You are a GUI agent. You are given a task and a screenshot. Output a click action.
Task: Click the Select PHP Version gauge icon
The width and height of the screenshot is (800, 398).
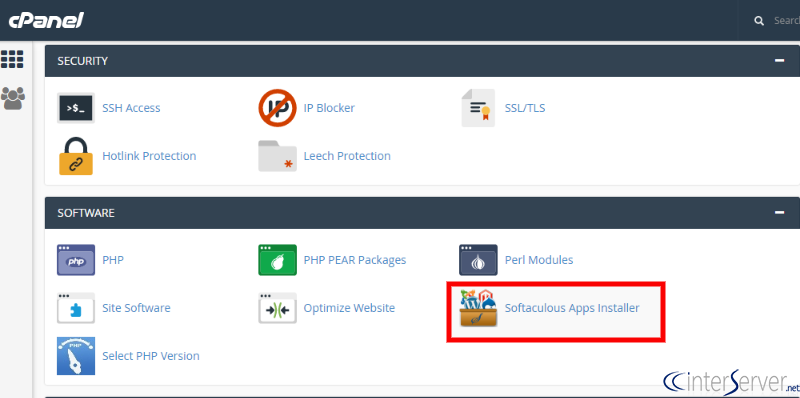point(76,356)
